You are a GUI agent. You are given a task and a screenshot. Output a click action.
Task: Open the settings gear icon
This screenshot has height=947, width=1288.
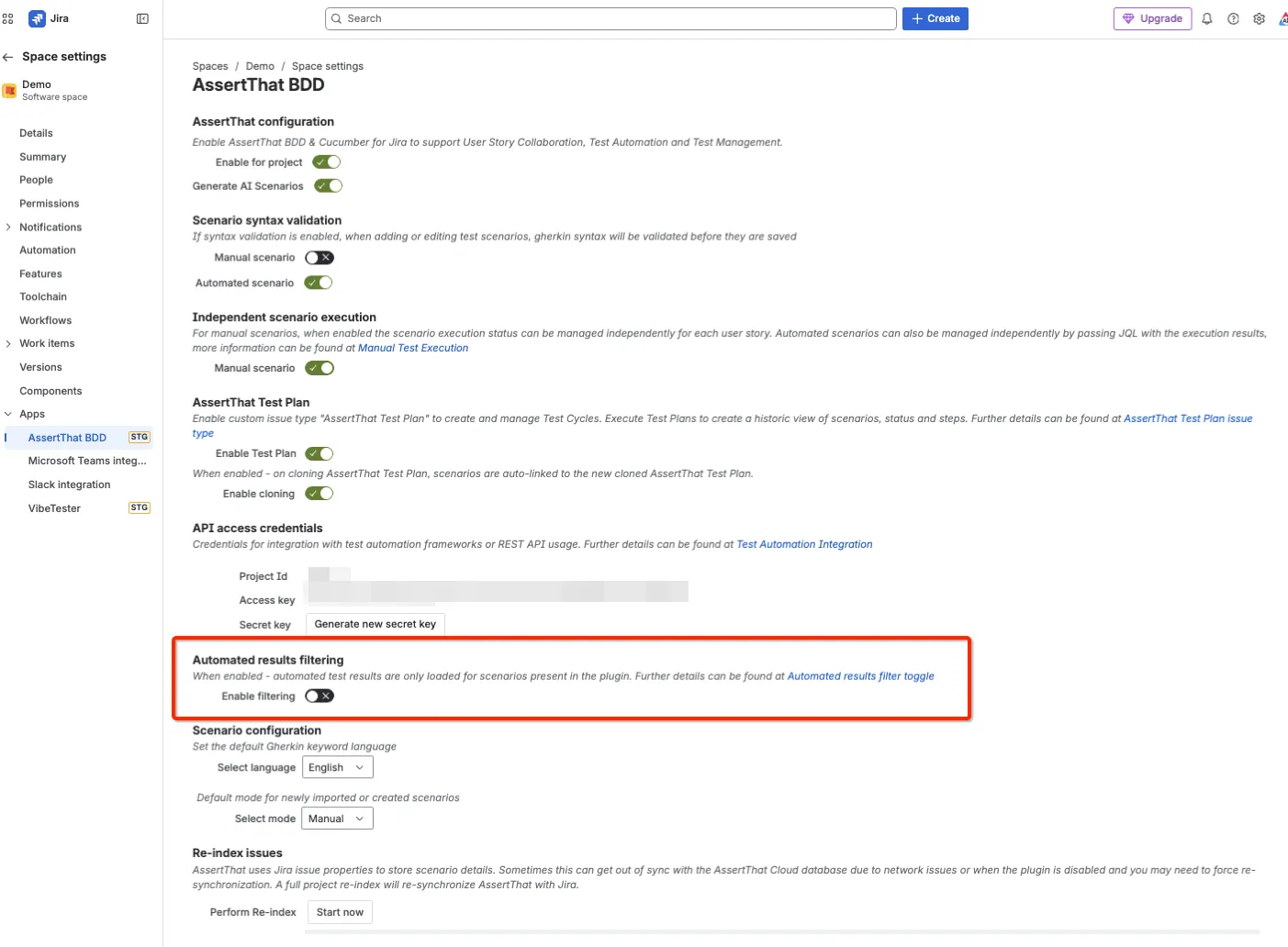pos(1259,18)
